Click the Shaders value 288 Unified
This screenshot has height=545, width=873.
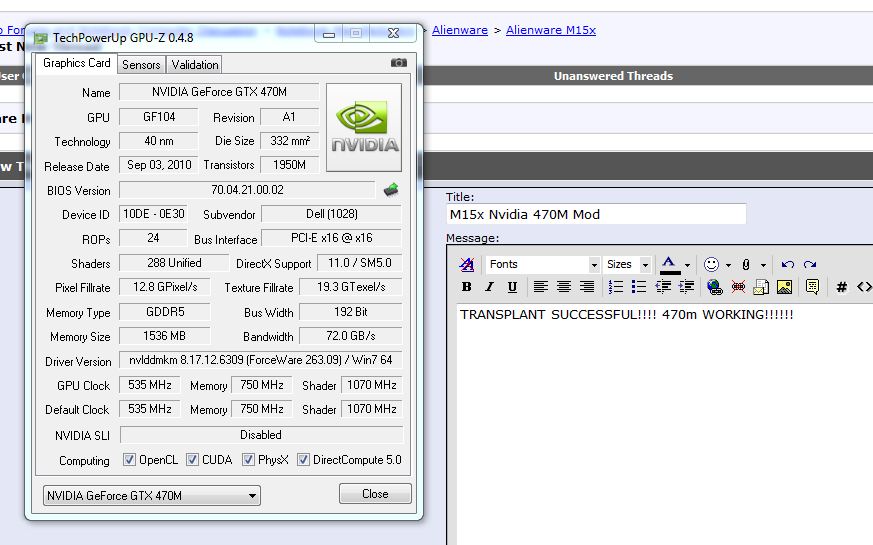[x=174, y=263]
